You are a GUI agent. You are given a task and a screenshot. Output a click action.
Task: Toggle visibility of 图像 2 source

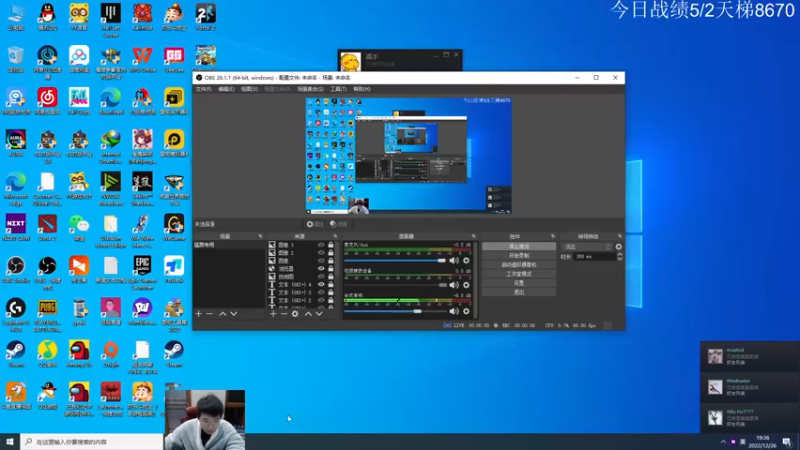tap(321, 253)
